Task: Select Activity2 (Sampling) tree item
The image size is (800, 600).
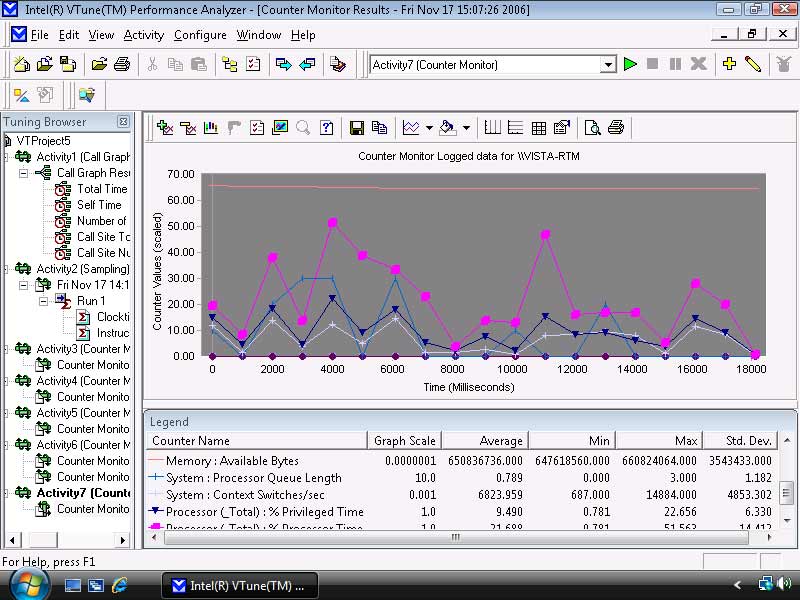Action: (83, 269)
